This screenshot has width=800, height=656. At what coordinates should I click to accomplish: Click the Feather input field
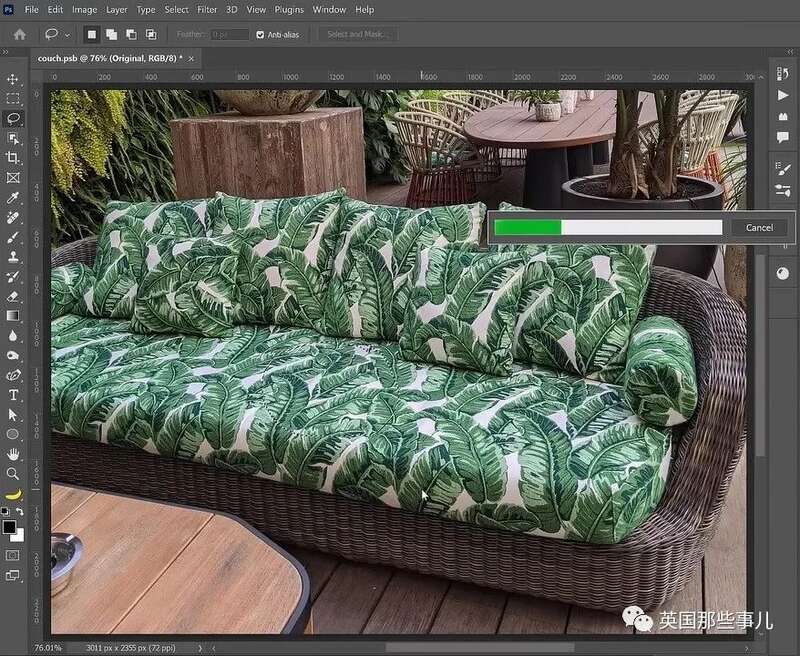pos(230,35)
